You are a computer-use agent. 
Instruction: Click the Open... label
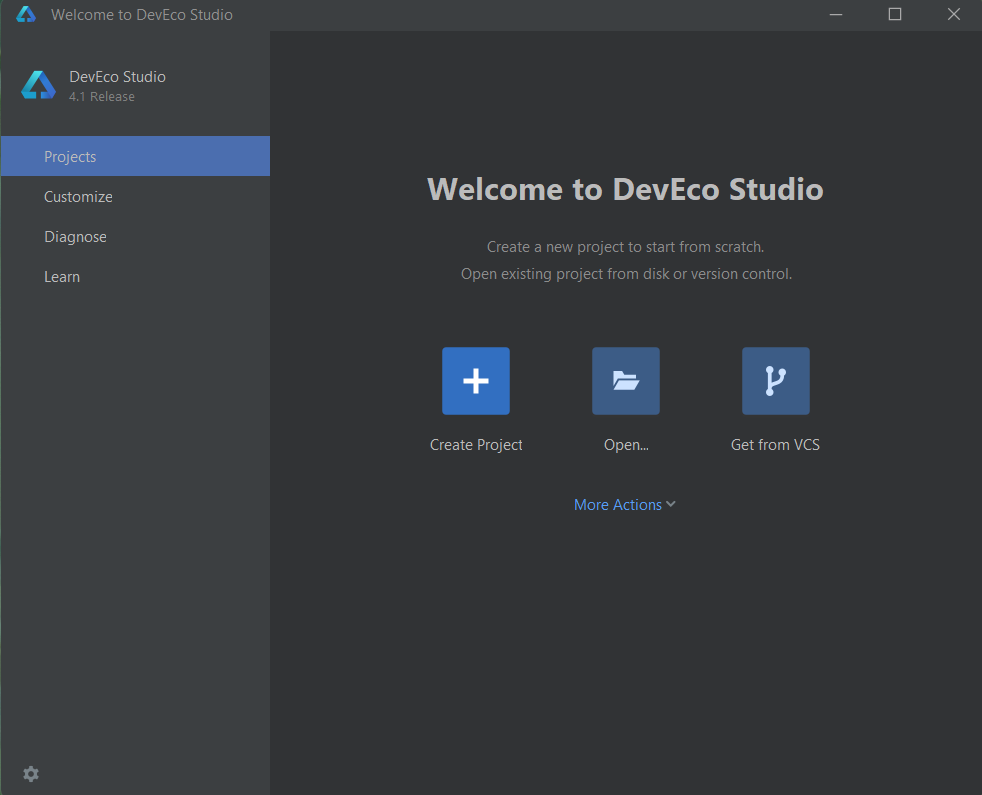tap(626, 445)
